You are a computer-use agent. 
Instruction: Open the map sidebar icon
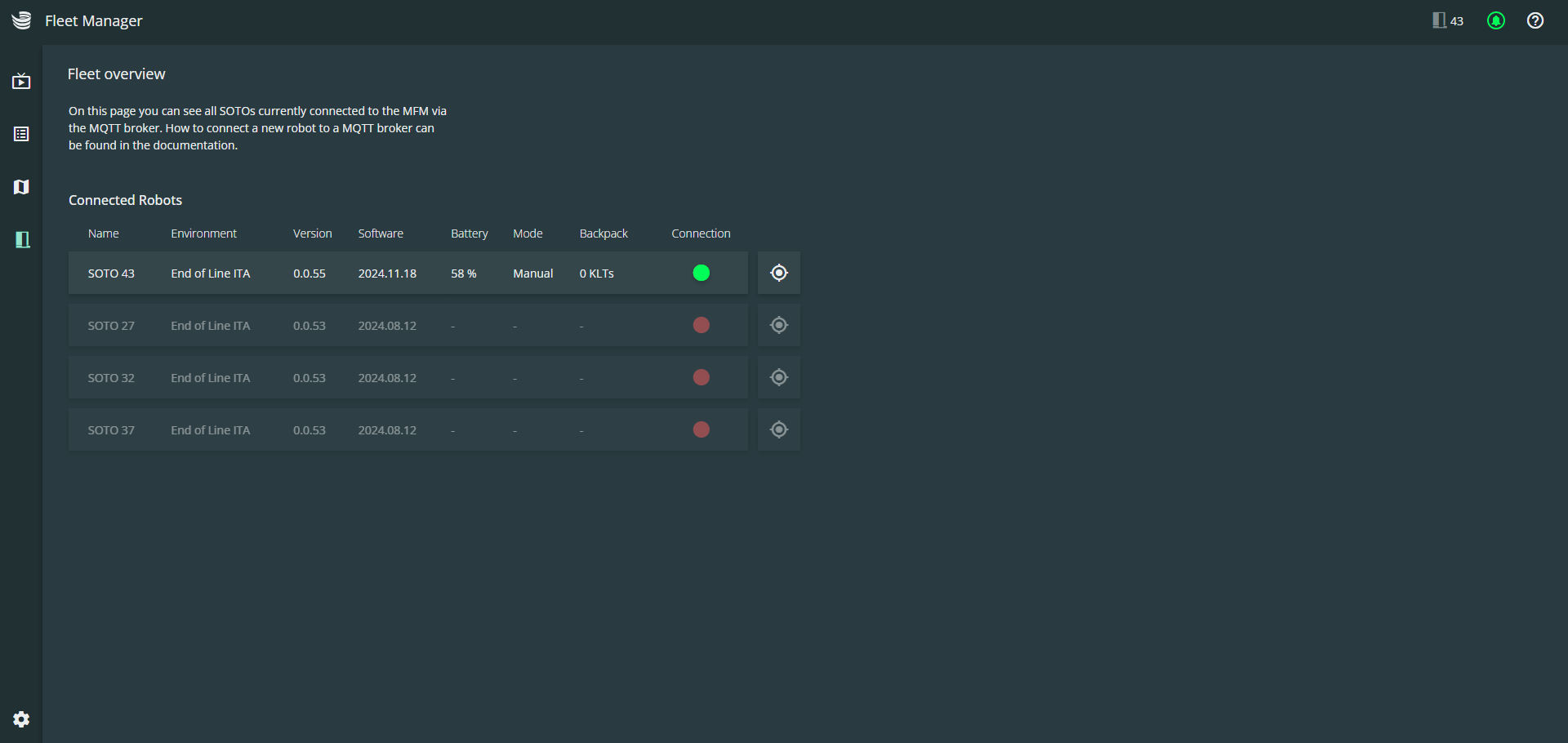(x=21, y=187)
